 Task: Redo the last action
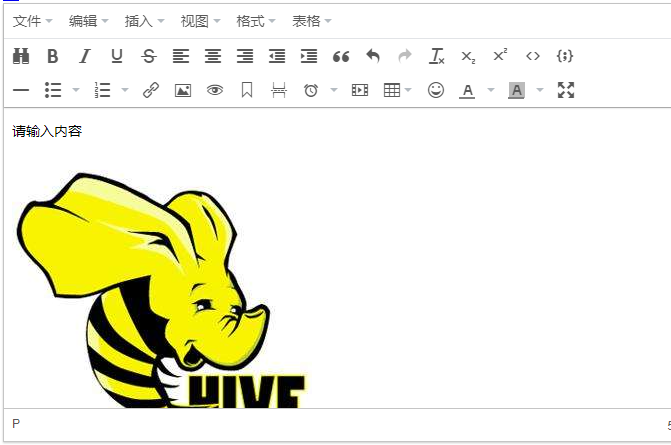(x=405, y=56)
